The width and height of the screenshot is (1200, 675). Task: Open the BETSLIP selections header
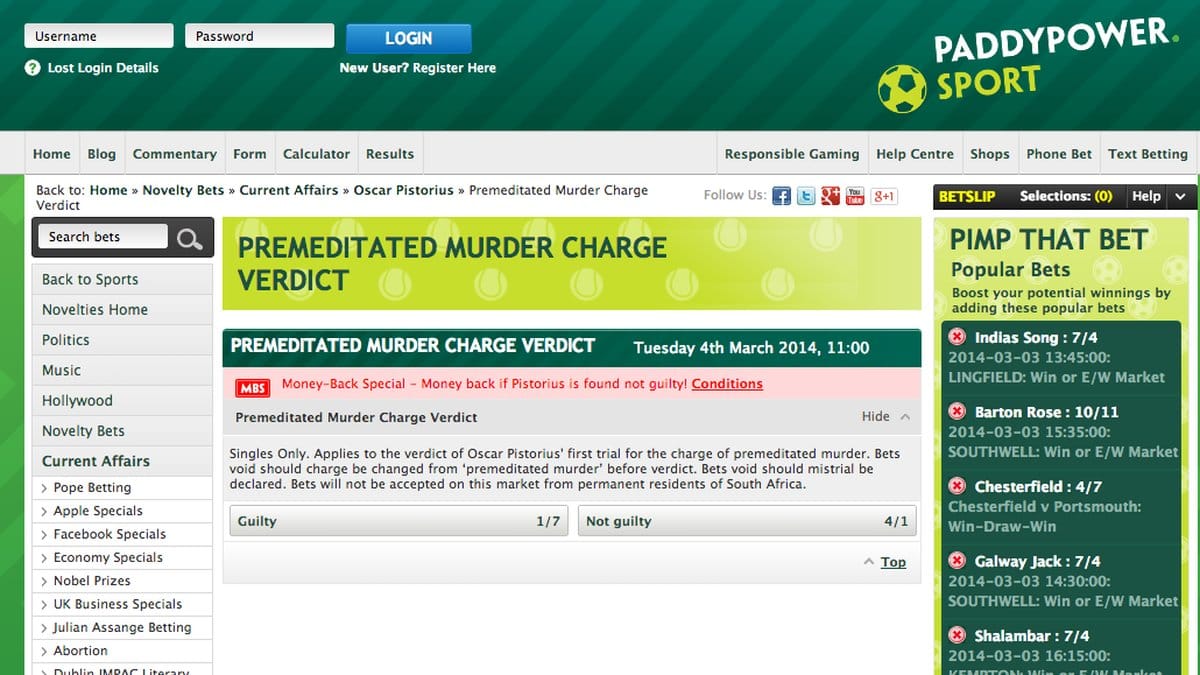click(x=1028, y=197)
